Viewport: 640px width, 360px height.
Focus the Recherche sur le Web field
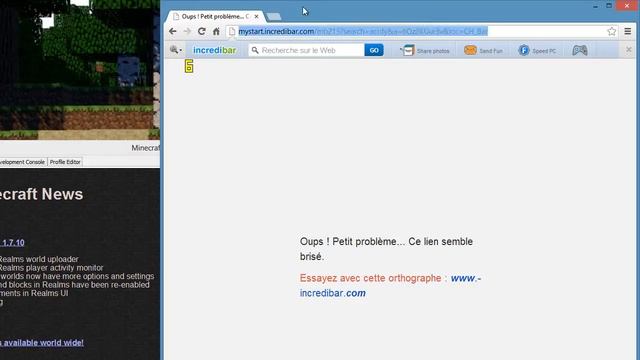tap(307, 50)
